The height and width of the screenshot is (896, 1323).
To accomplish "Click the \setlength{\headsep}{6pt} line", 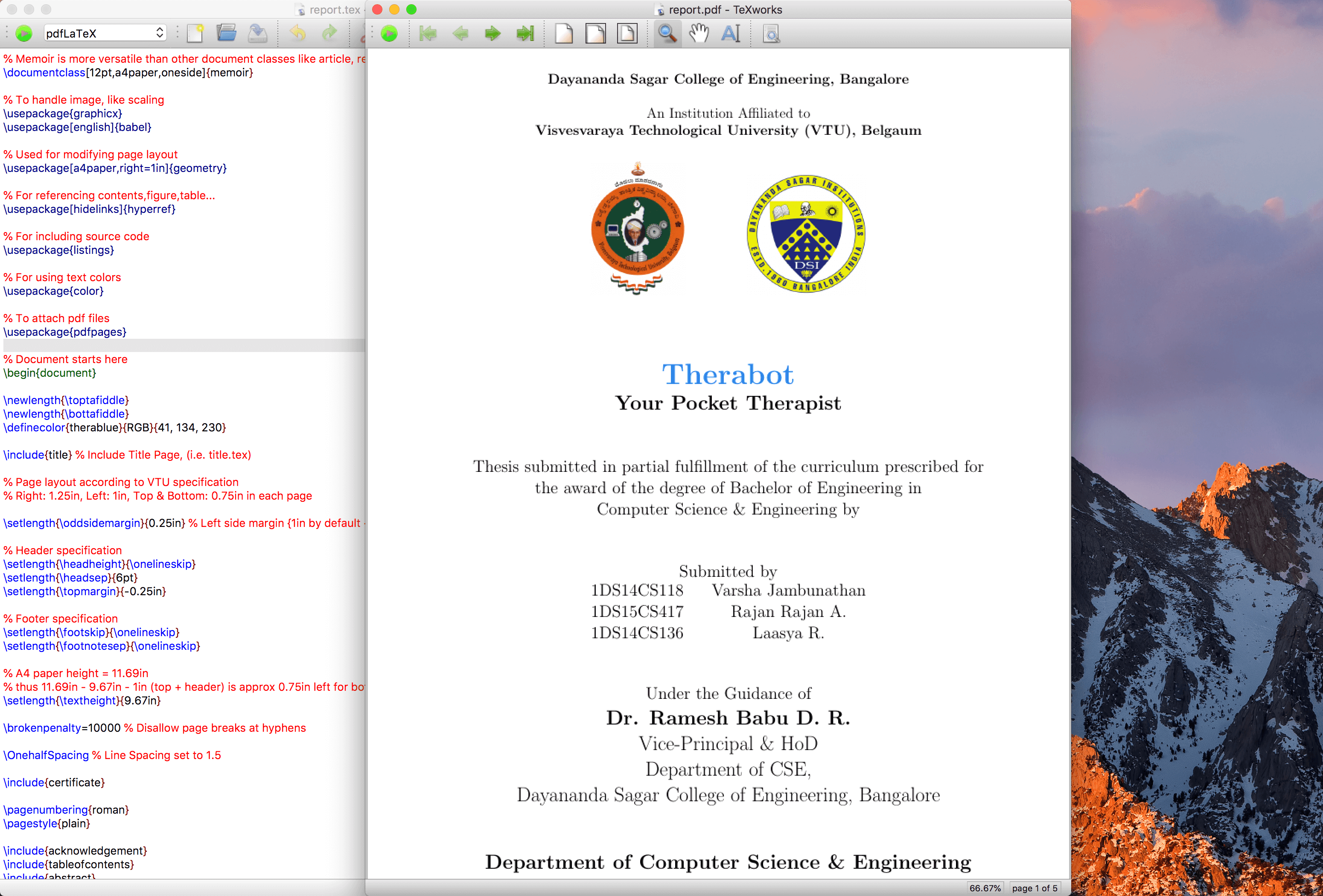I will click(x=70, y=578).
